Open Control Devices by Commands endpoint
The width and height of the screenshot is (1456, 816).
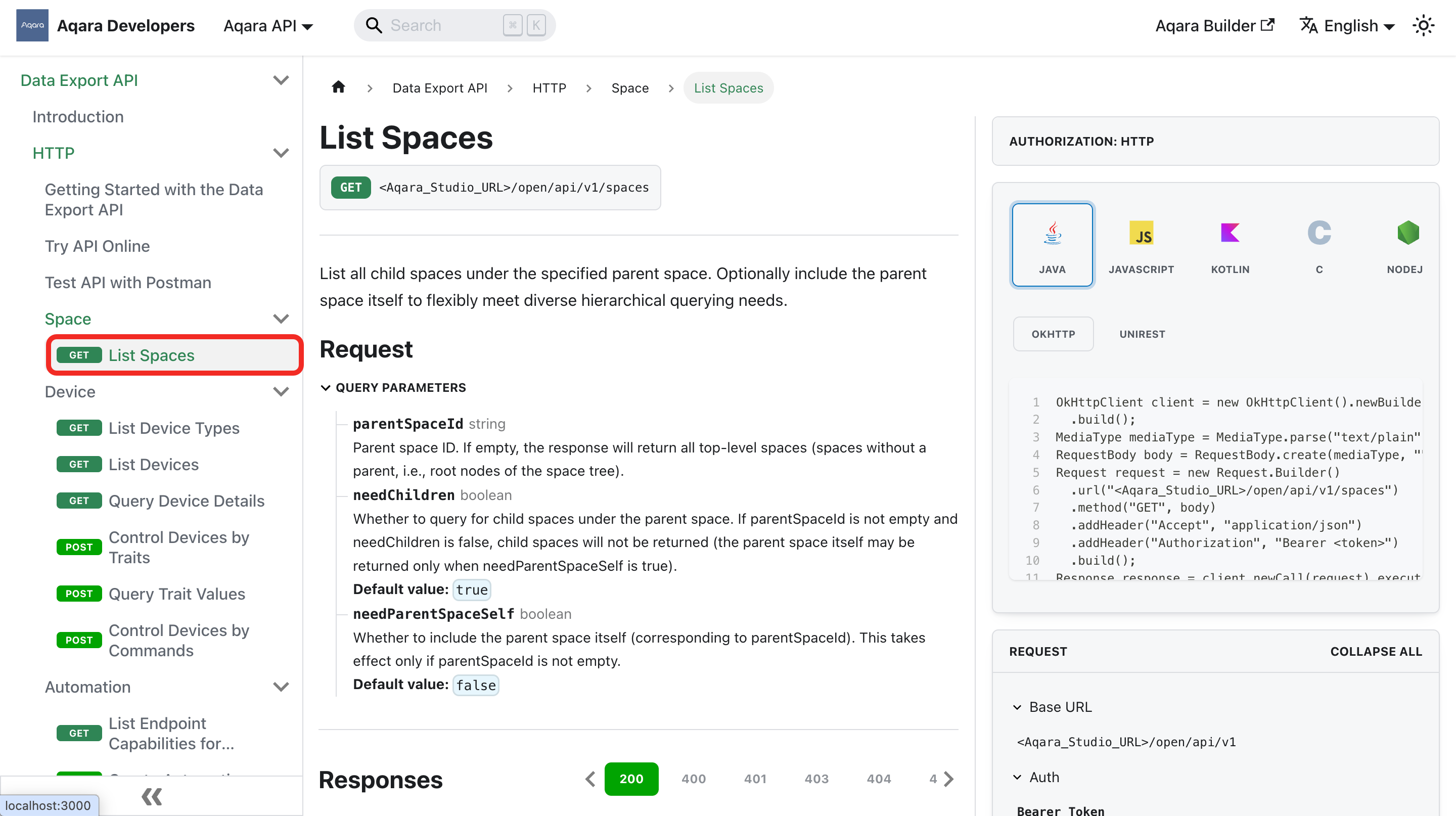click(178, 640)
